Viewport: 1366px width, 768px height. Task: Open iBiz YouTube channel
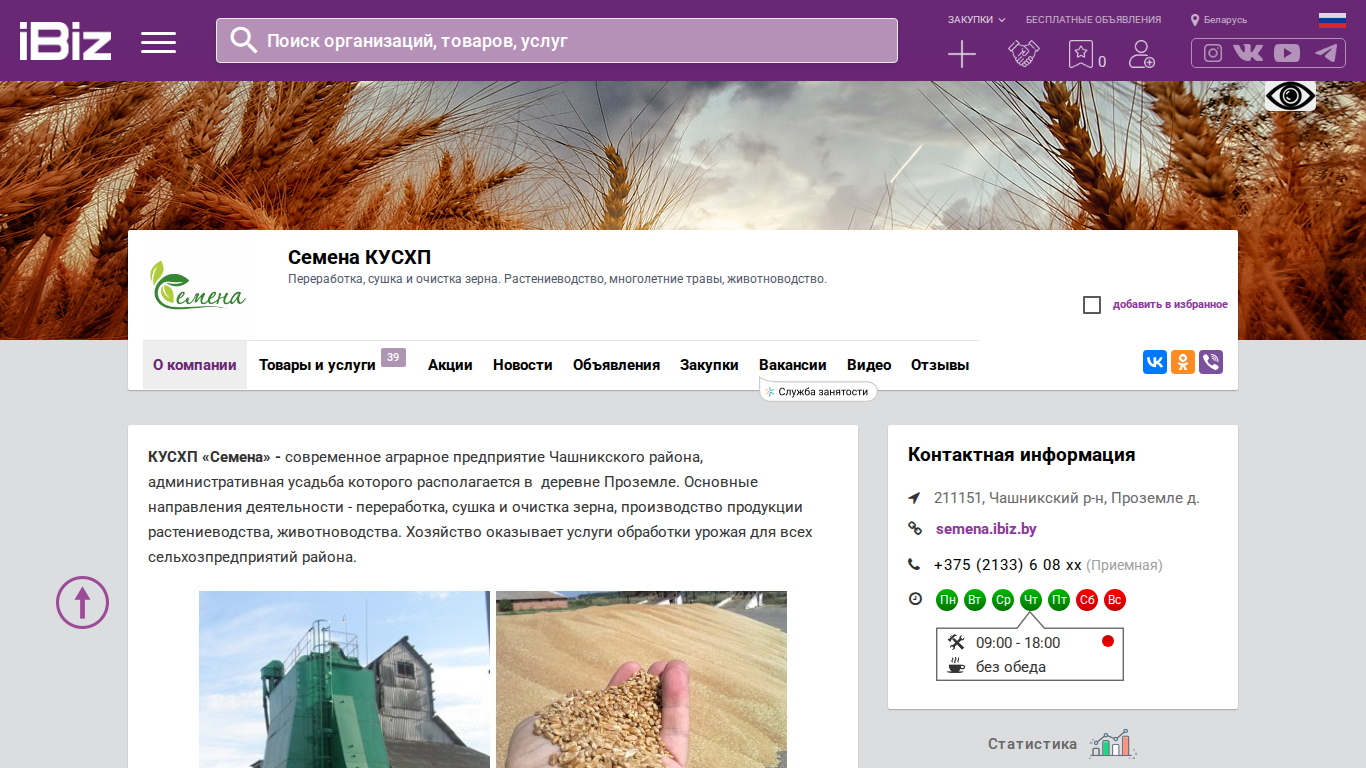(1287, 53)
